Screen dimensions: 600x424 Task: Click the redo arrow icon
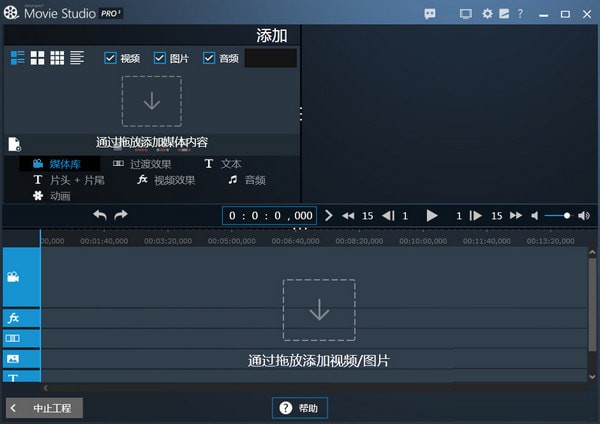[x=121, y=215]
